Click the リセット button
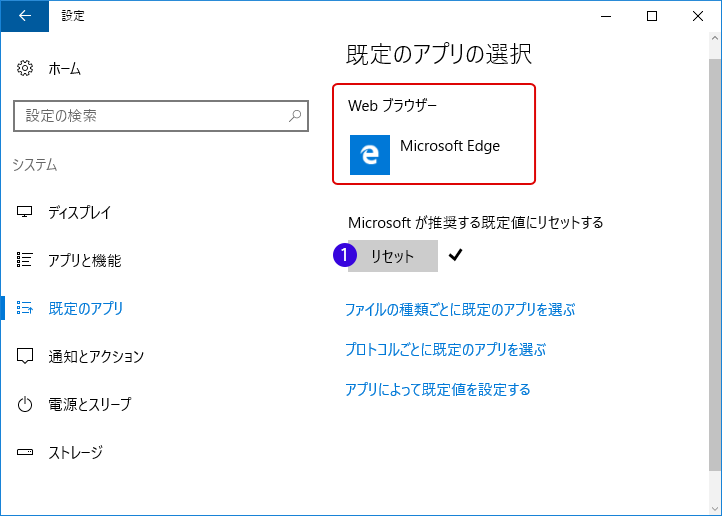The height and width of the screenshot is (516, 722). coord(393,256)
